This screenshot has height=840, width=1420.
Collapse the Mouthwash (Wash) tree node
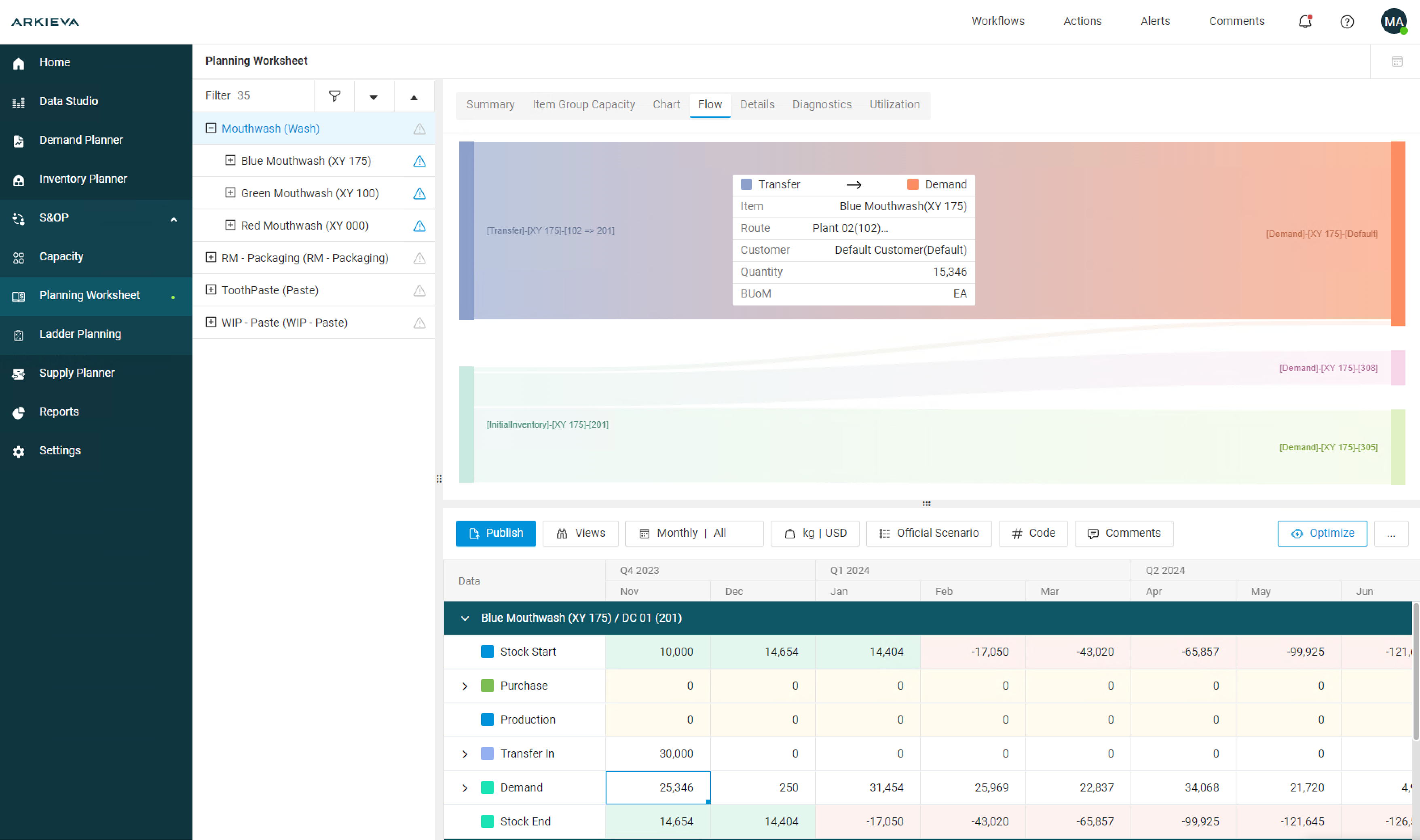[x=211, y=128]
